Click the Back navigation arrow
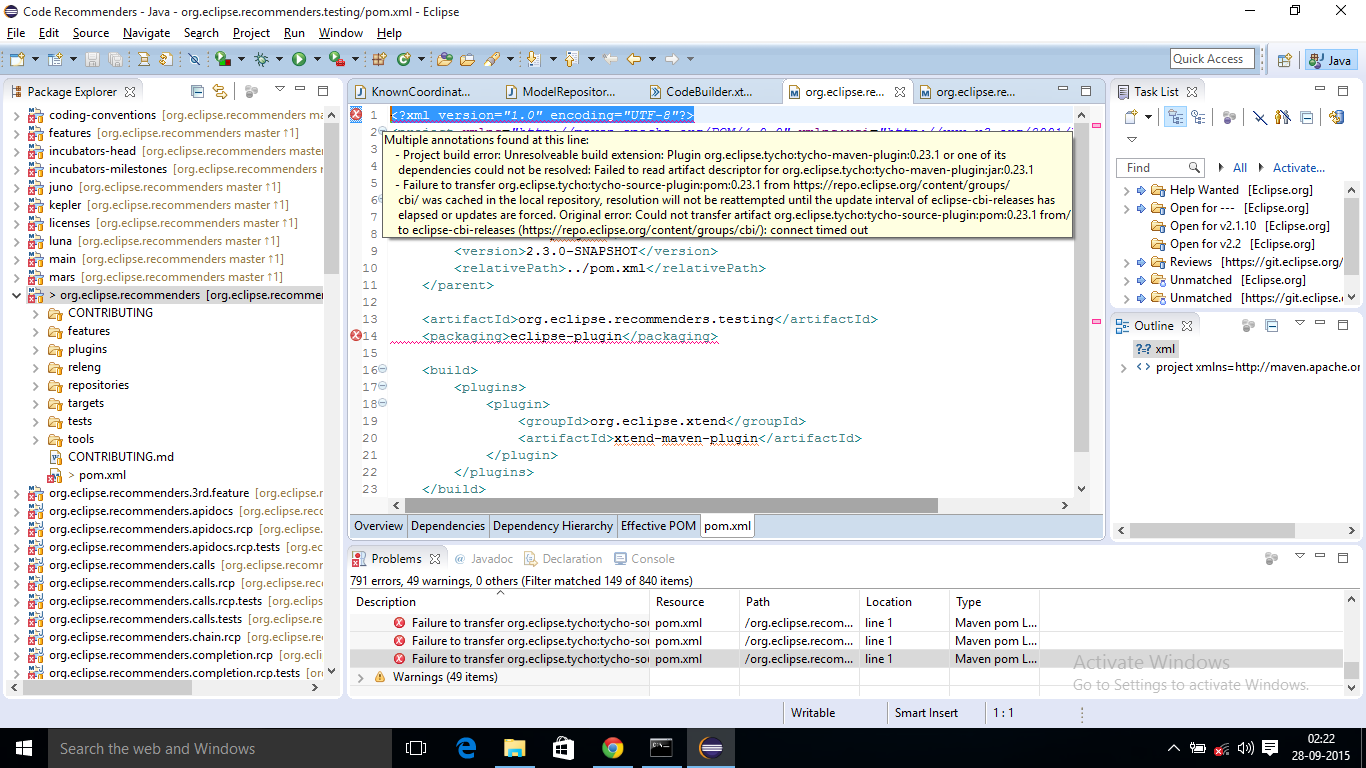This screenshot has width=1366, height=768. (634, 59)
